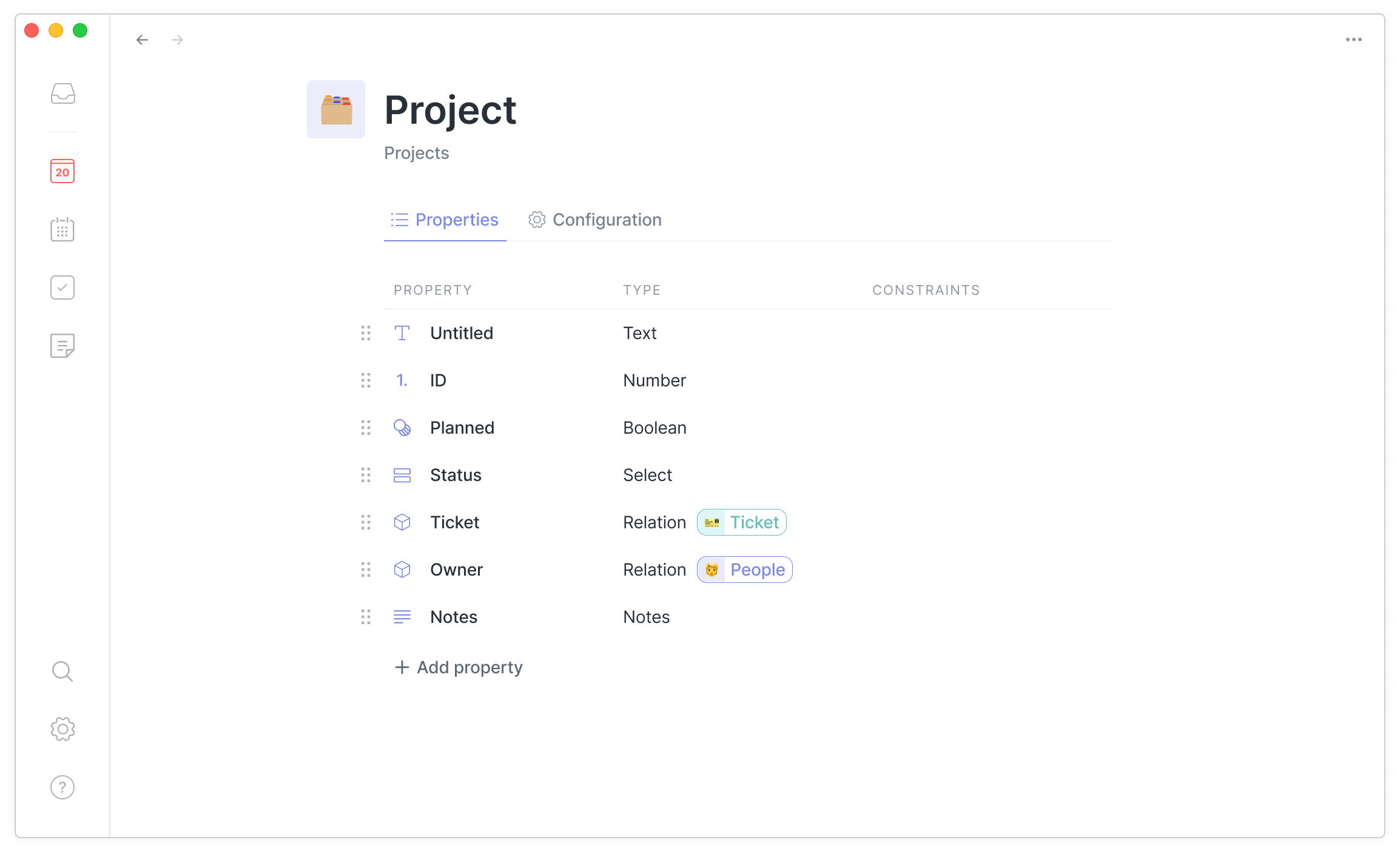This screenshot has height=854, width=1400.
Task: Open the three-dot more menu
Action: [1353, 40]
